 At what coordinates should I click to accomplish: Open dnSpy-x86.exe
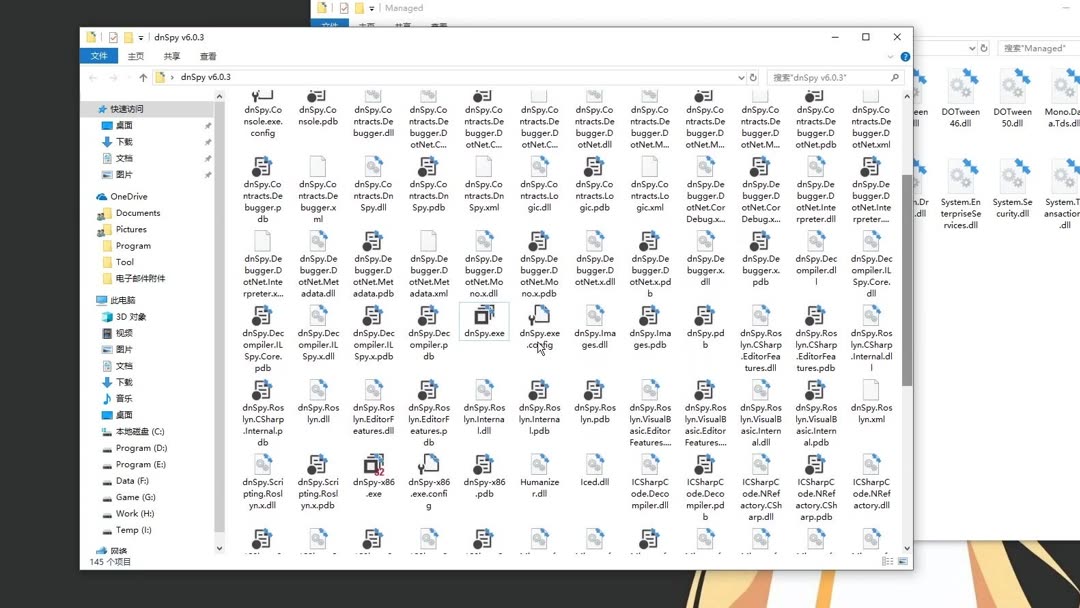(374, 466)
